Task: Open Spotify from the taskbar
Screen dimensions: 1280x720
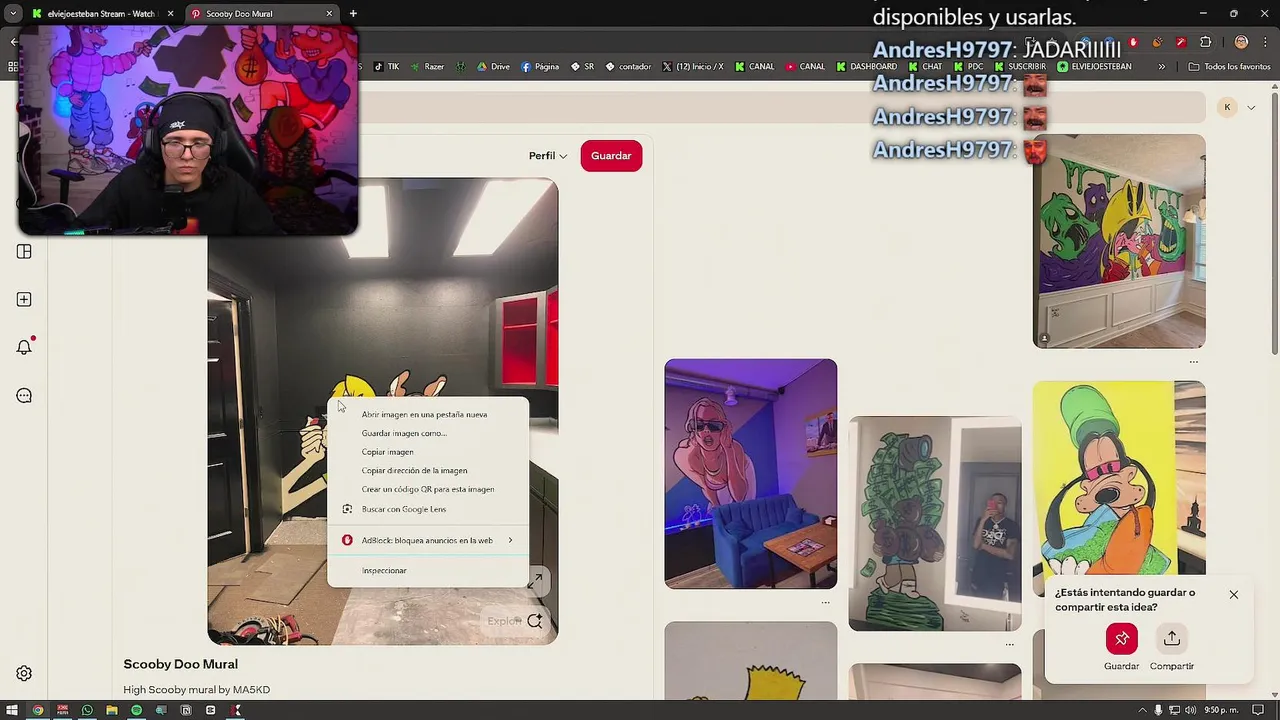Action: point(136,710)
